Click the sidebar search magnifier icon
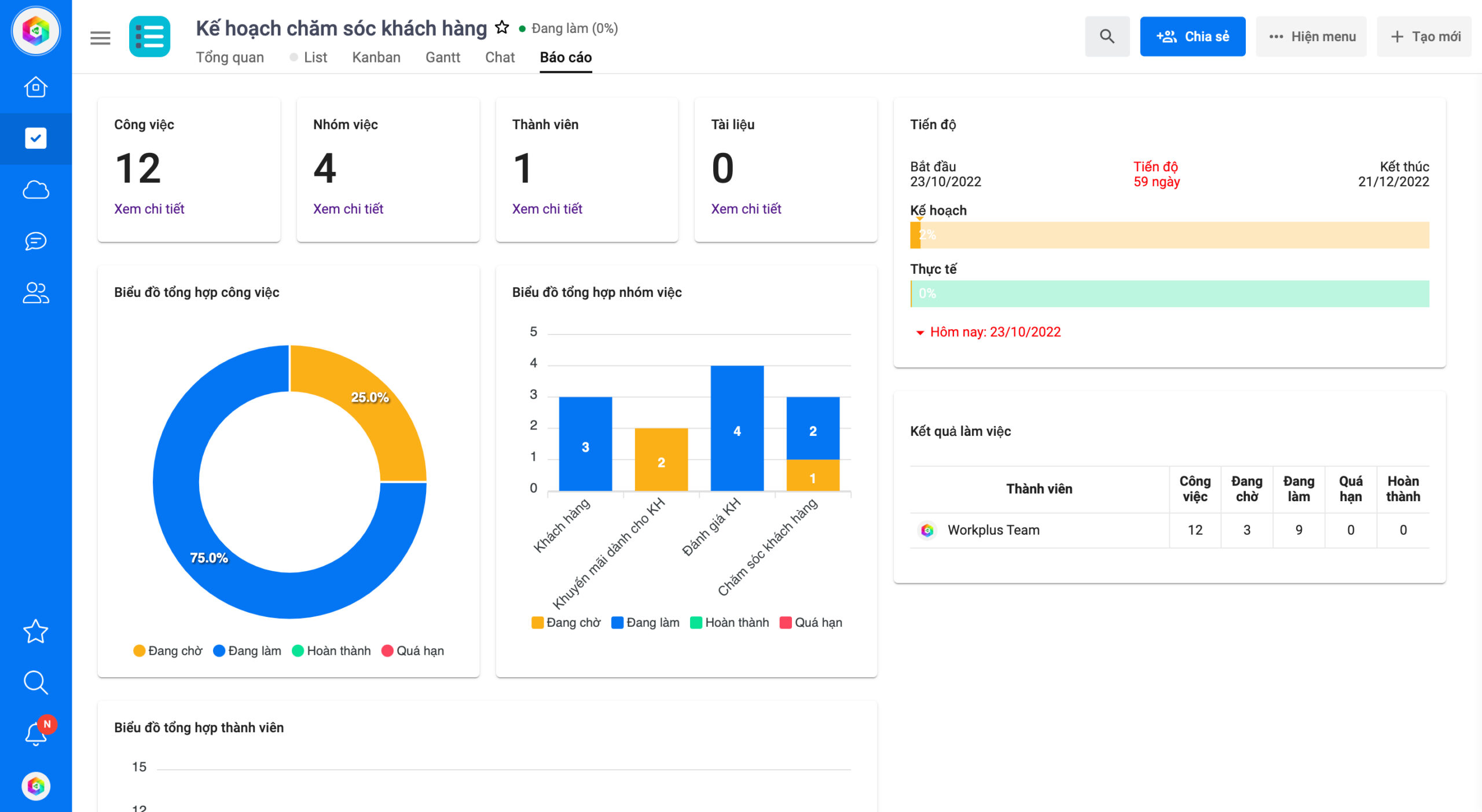The height and width of the screenshot is (812, 1482). point(36,682)
